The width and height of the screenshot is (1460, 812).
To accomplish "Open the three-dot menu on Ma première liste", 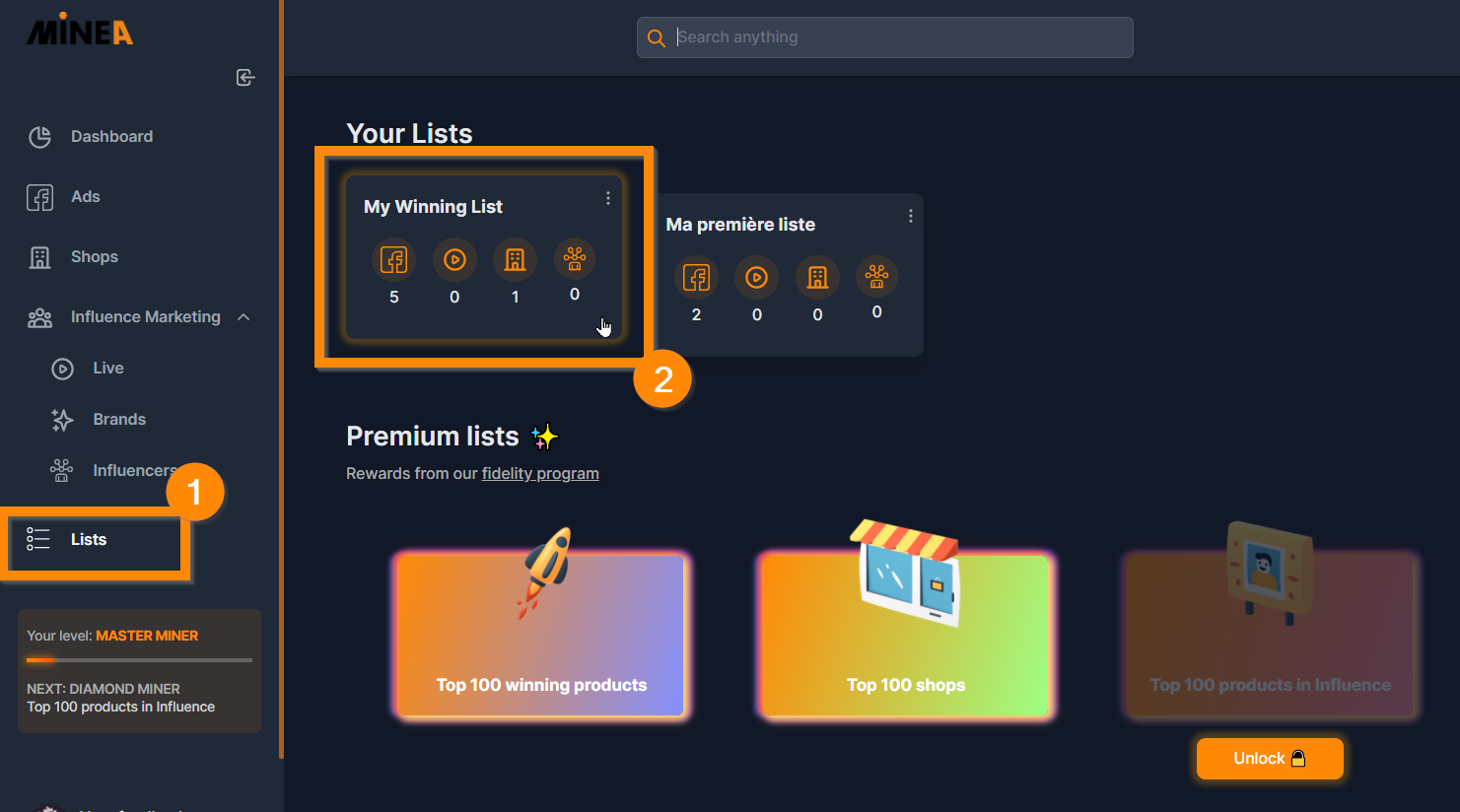I will pos(911,216).
